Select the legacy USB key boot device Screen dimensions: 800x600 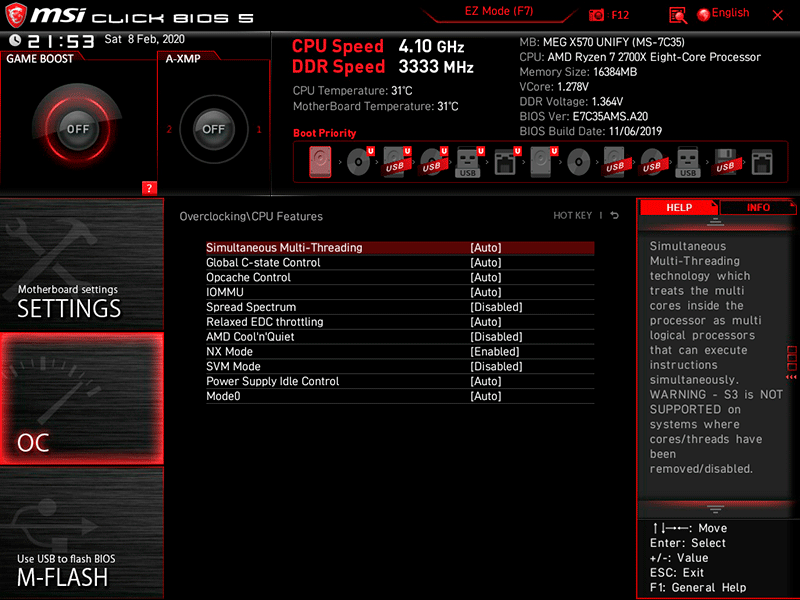click(688, 162)
